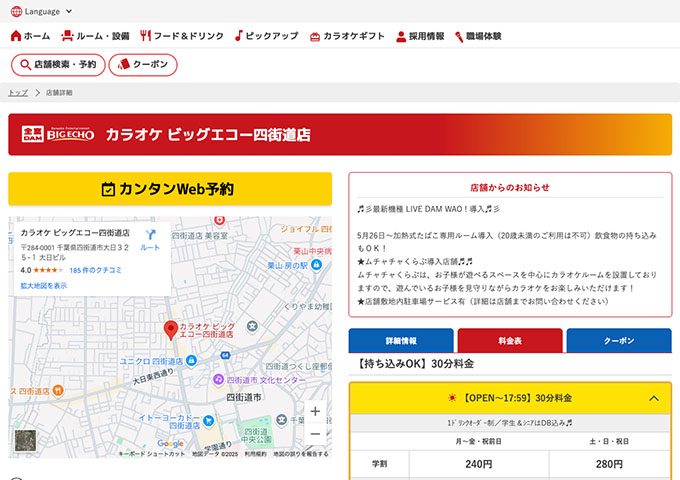The height and width of the screenshot is (480, 680).
Task: Open 利用規約 map link
Action: [255, 454]
